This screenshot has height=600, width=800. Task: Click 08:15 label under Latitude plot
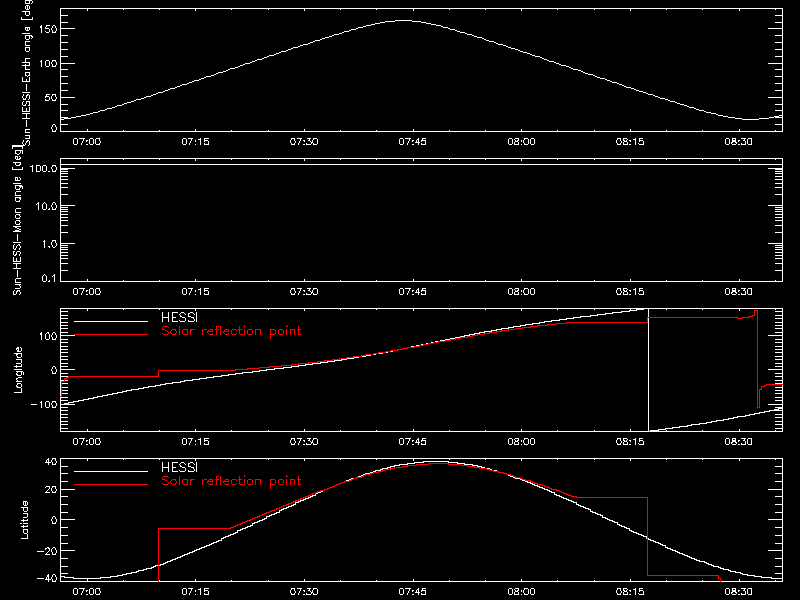630,591
